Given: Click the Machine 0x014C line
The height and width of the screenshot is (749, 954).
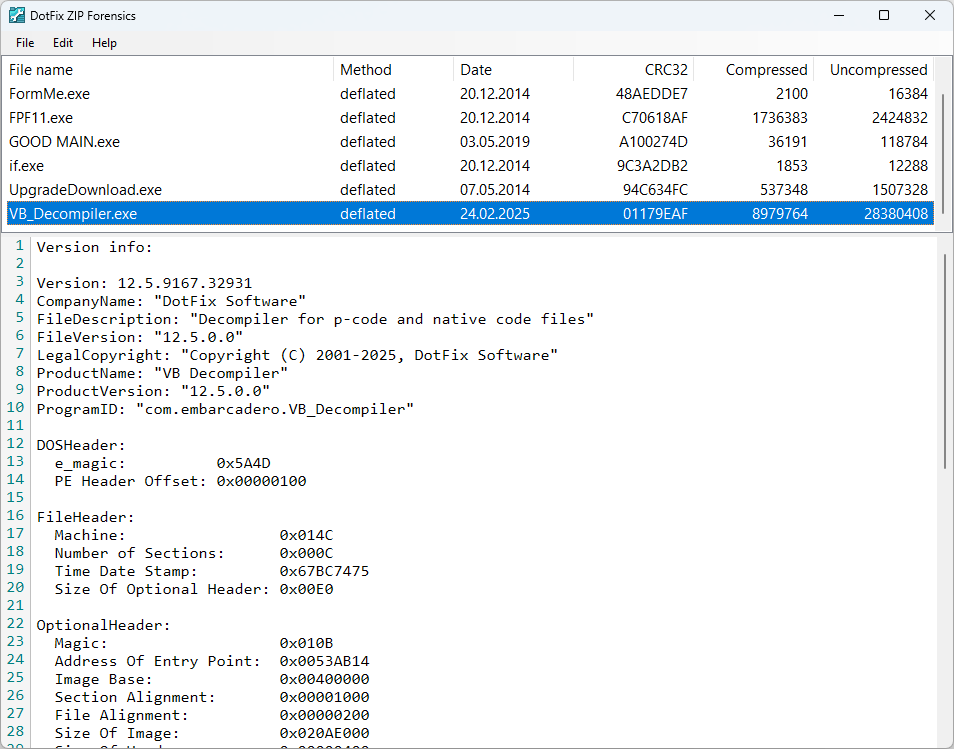Looking at the screenshot, I should (194, 535).
